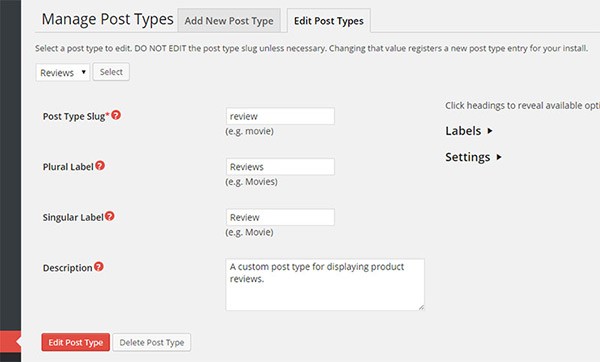This screenshot has height=362, width=600.
Task: Click the Delete Post Type button
Action: pyautogui.click(x=152, y=342)
